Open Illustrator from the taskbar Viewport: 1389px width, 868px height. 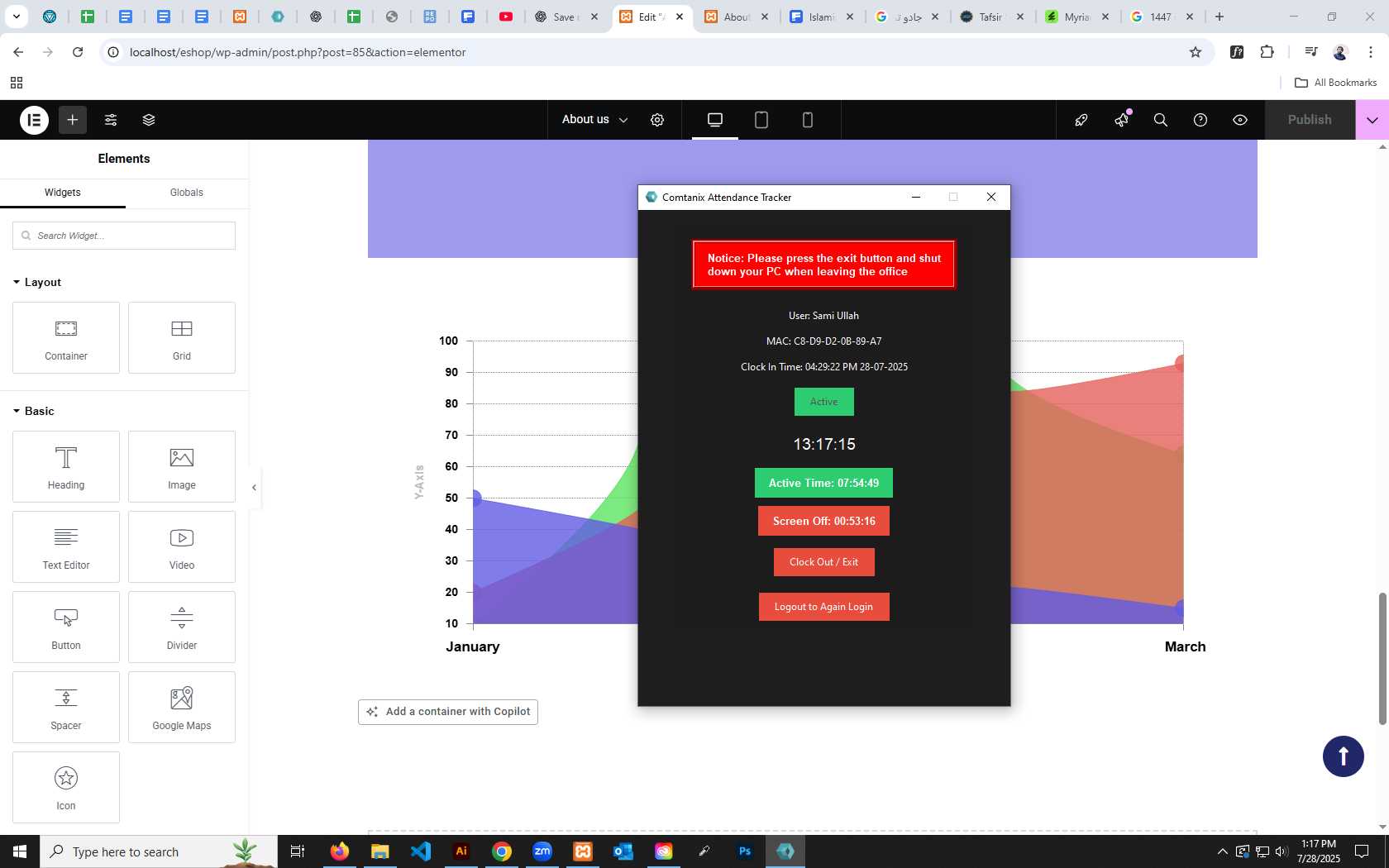click(461, 851)
